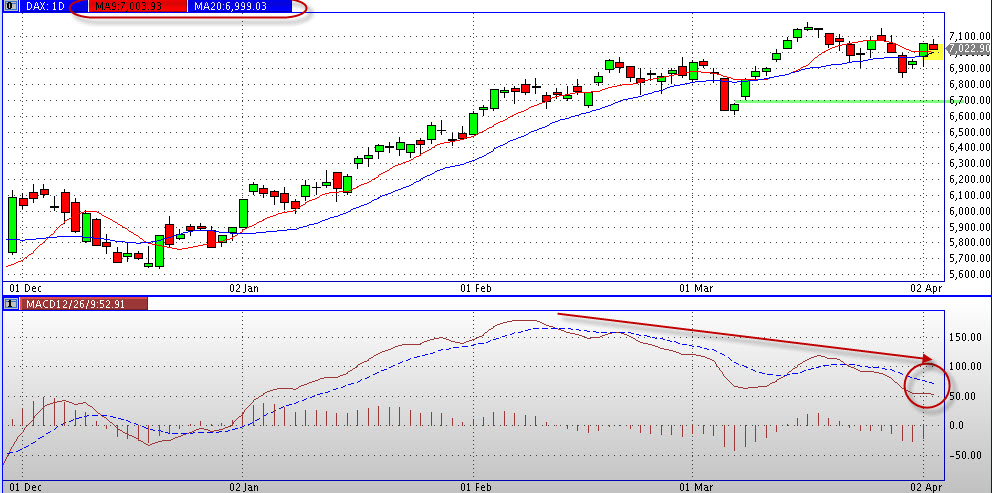The height and width of the screenshot is (493, 992).
Task: Click the panel 1 icon beside MACD label
Action: click(9, 304)
